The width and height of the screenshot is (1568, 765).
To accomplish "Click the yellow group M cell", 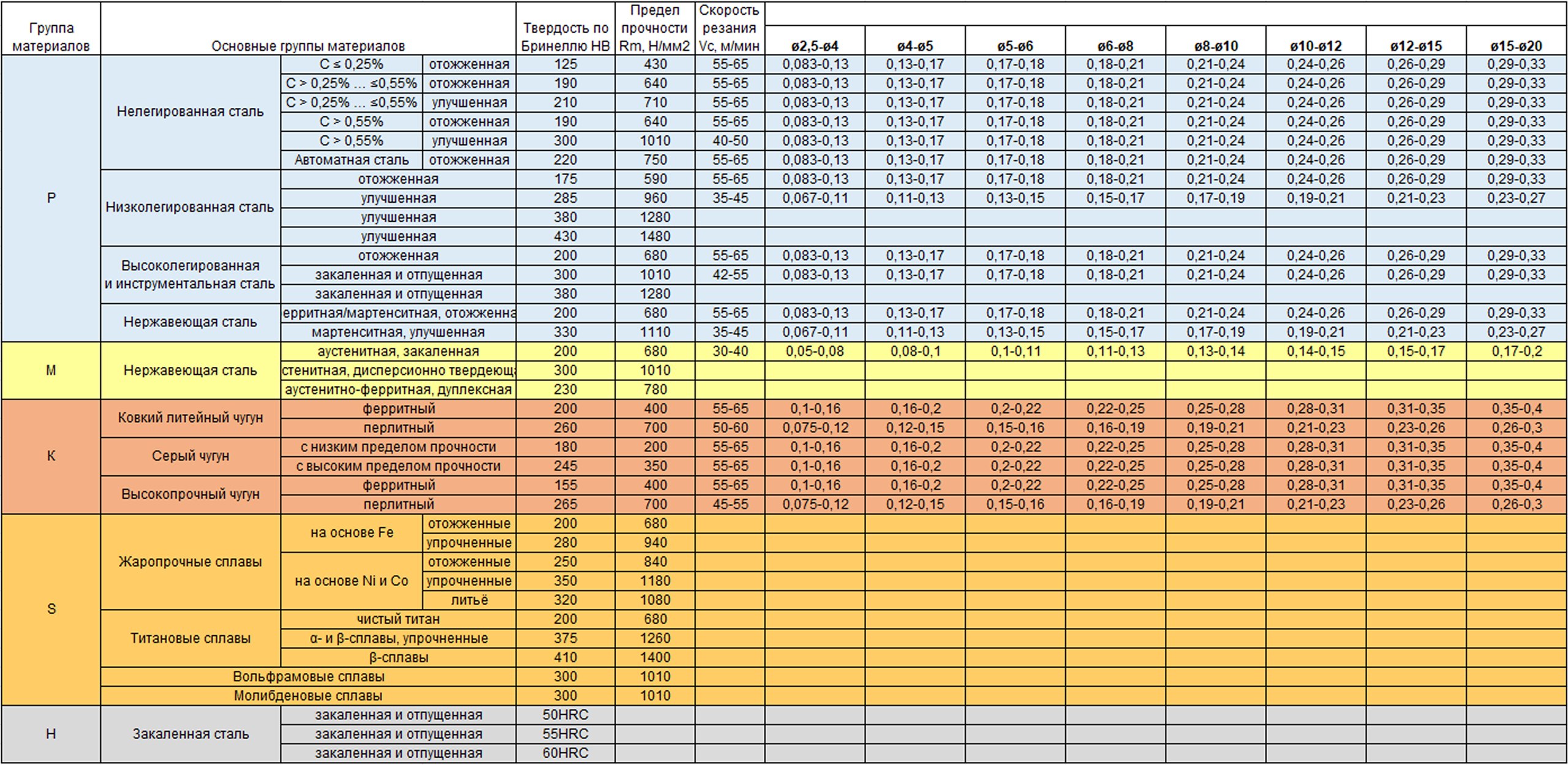I will [51, 370].
